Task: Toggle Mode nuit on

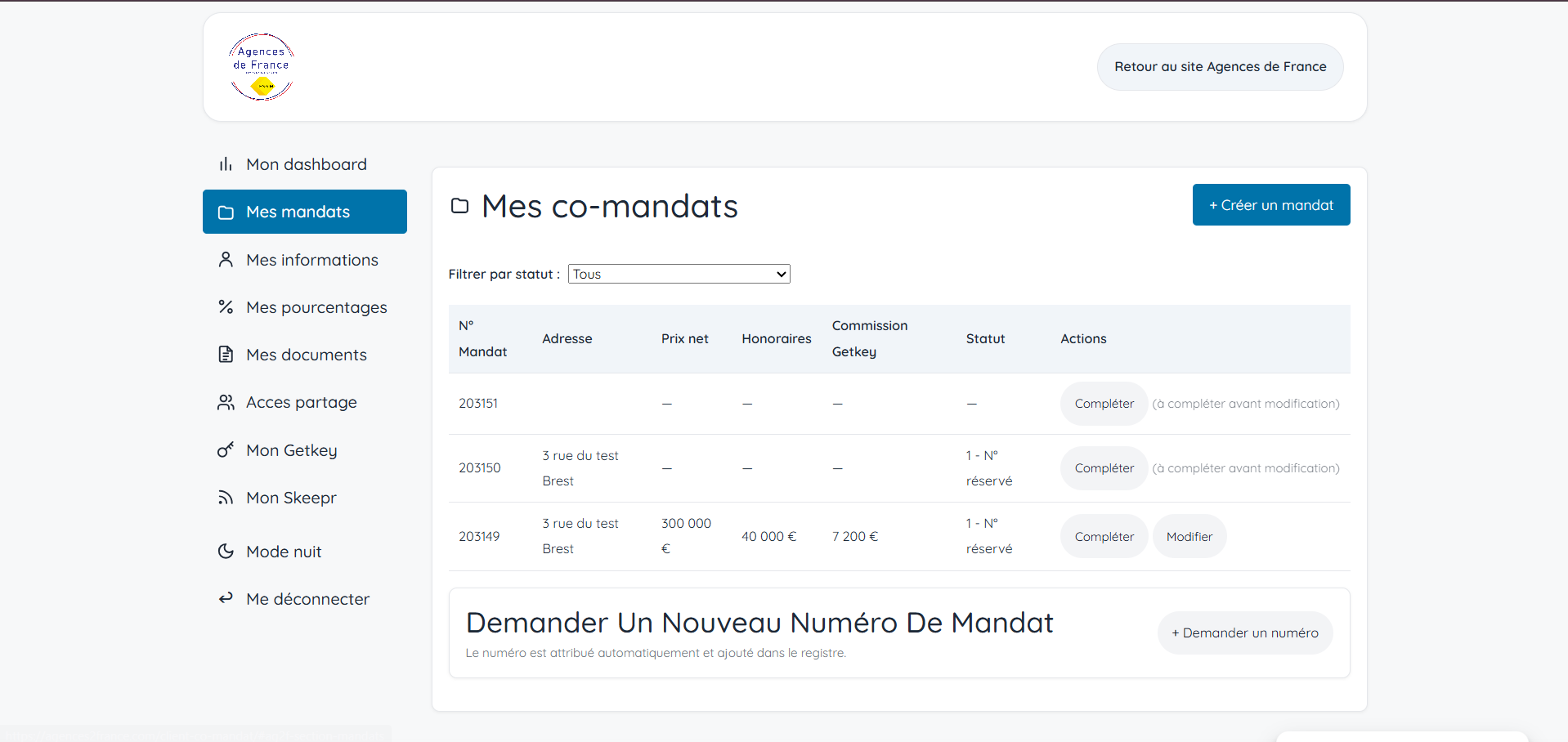Action: point(305,552)
